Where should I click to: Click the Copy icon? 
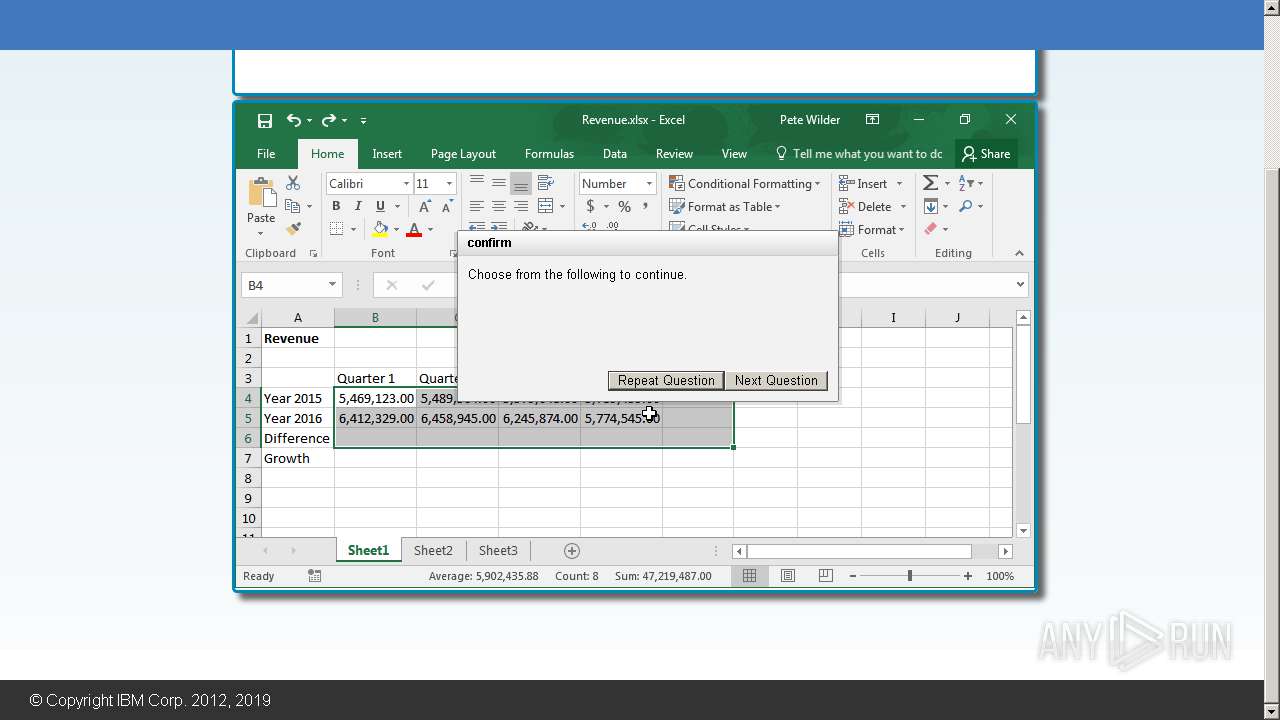293,206
